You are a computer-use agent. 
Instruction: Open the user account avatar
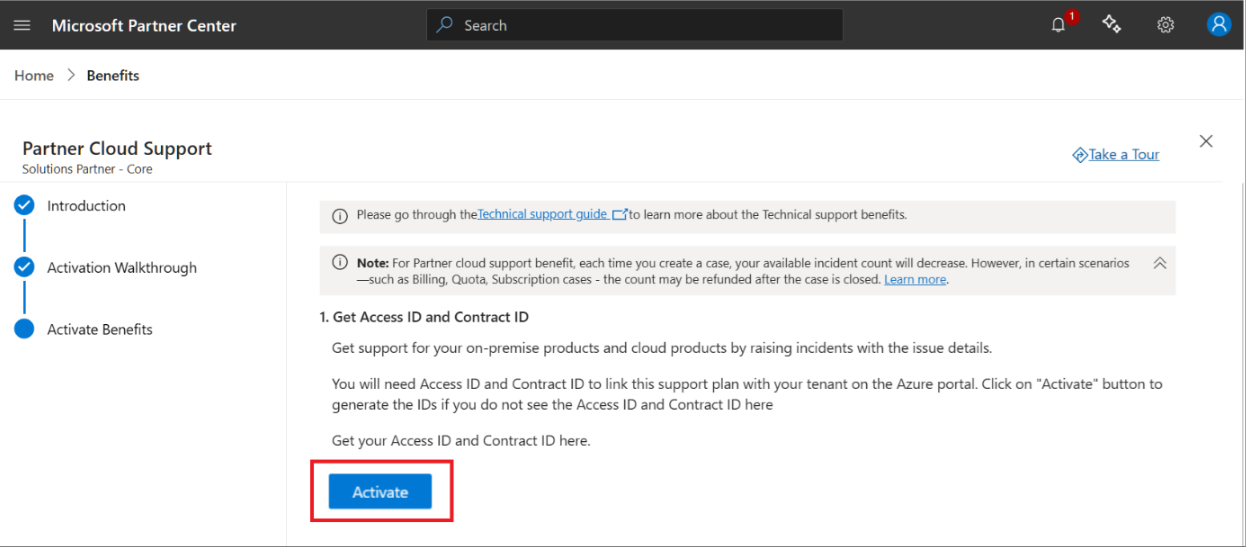(x=1218, y=25)
